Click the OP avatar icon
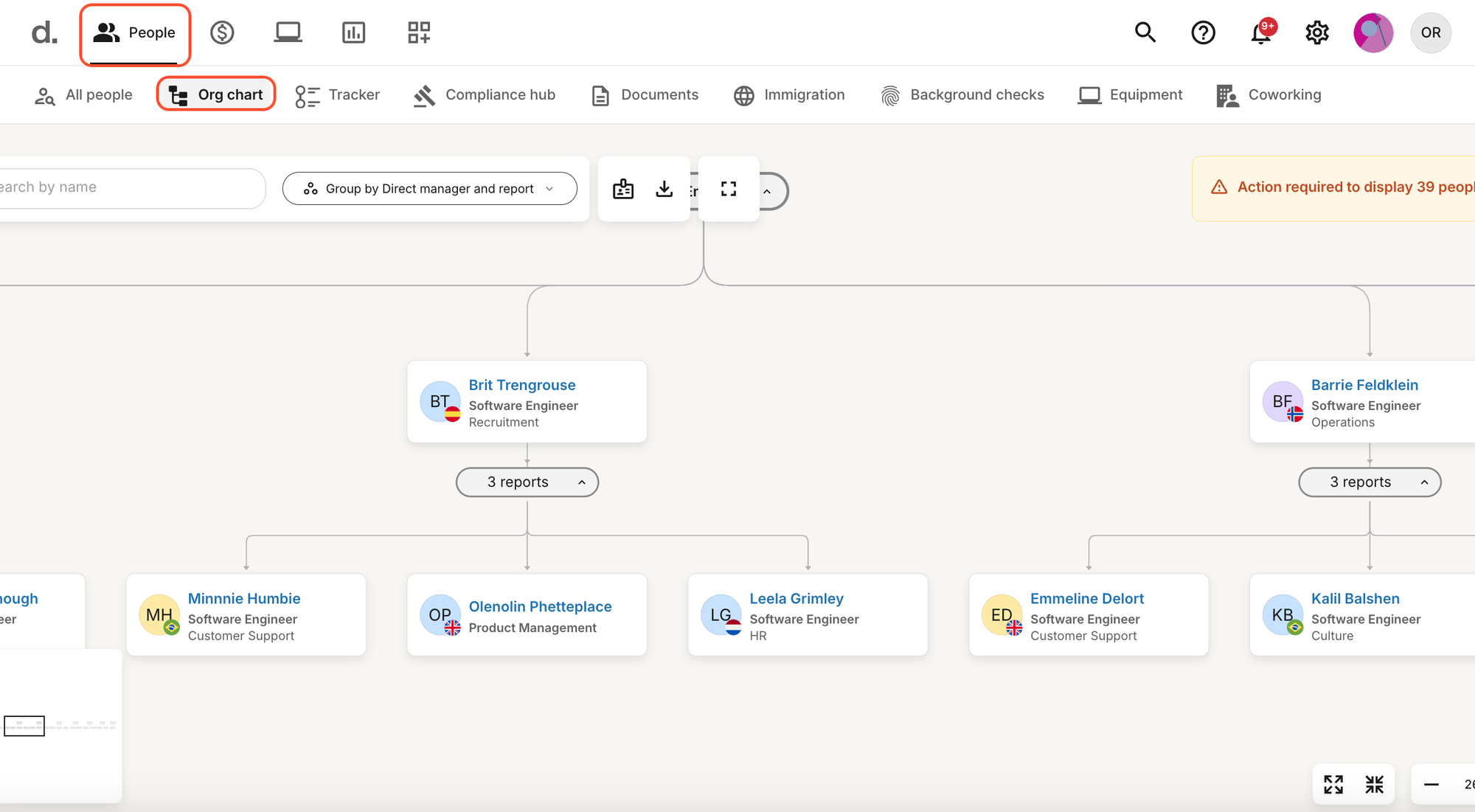This screenshot has width=1475, height=812. (x=440, y=615)
